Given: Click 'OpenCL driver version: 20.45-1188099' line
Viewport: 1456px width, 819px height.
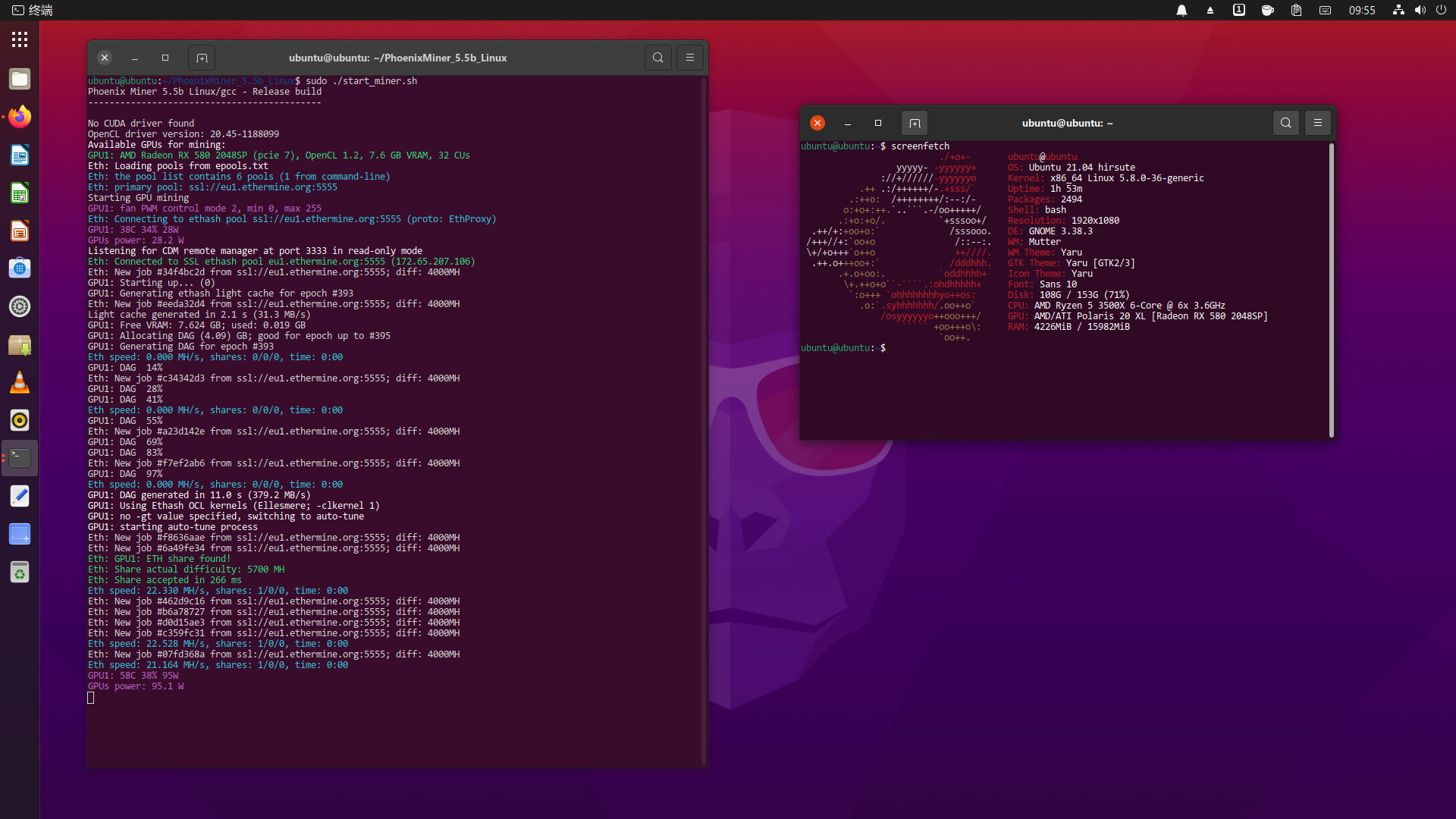Looking at the screenshot, I should (x=184, y=134).
